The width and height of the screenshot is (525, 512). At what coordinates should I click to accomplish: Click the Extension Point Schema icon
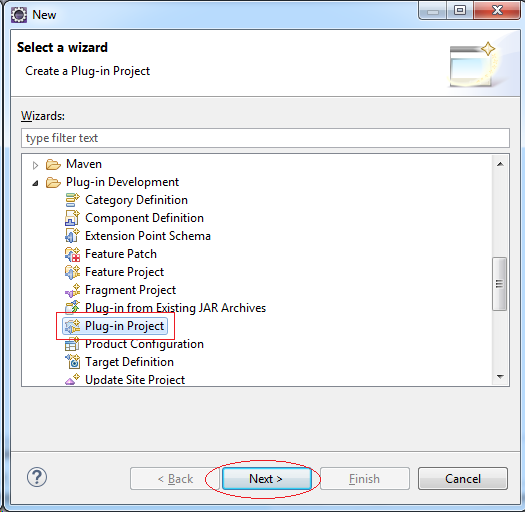coord(72,236)
